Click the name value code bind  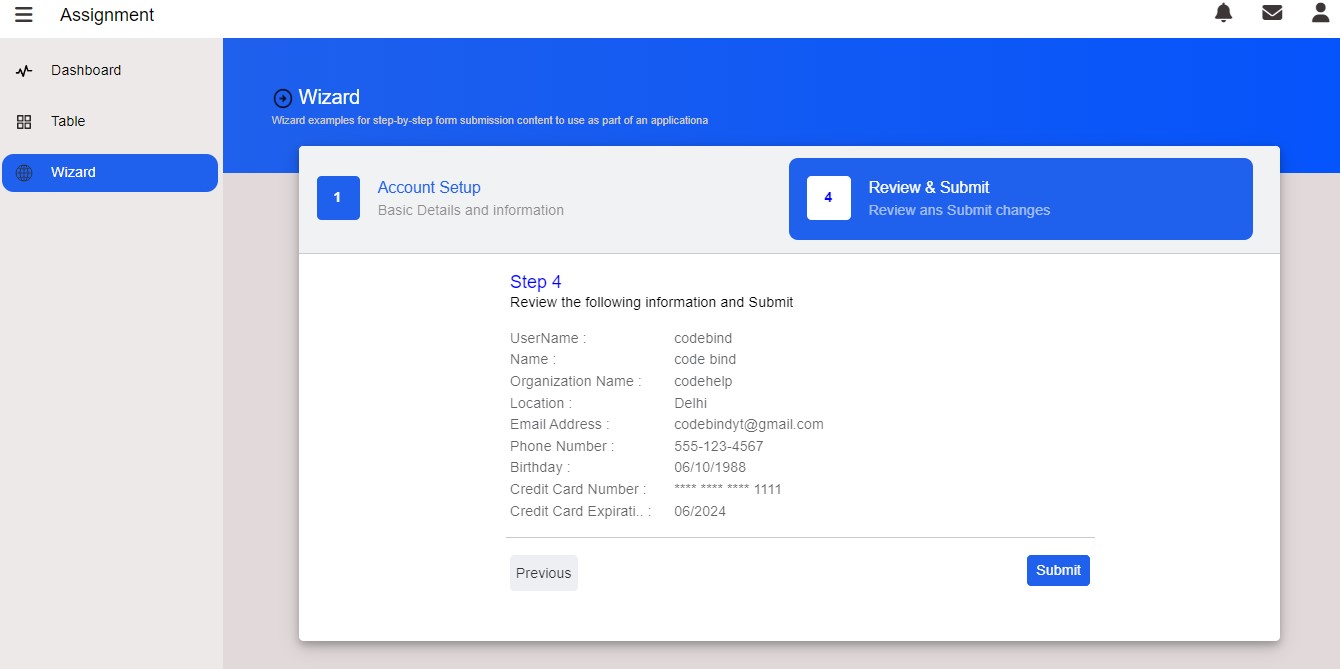705,359
